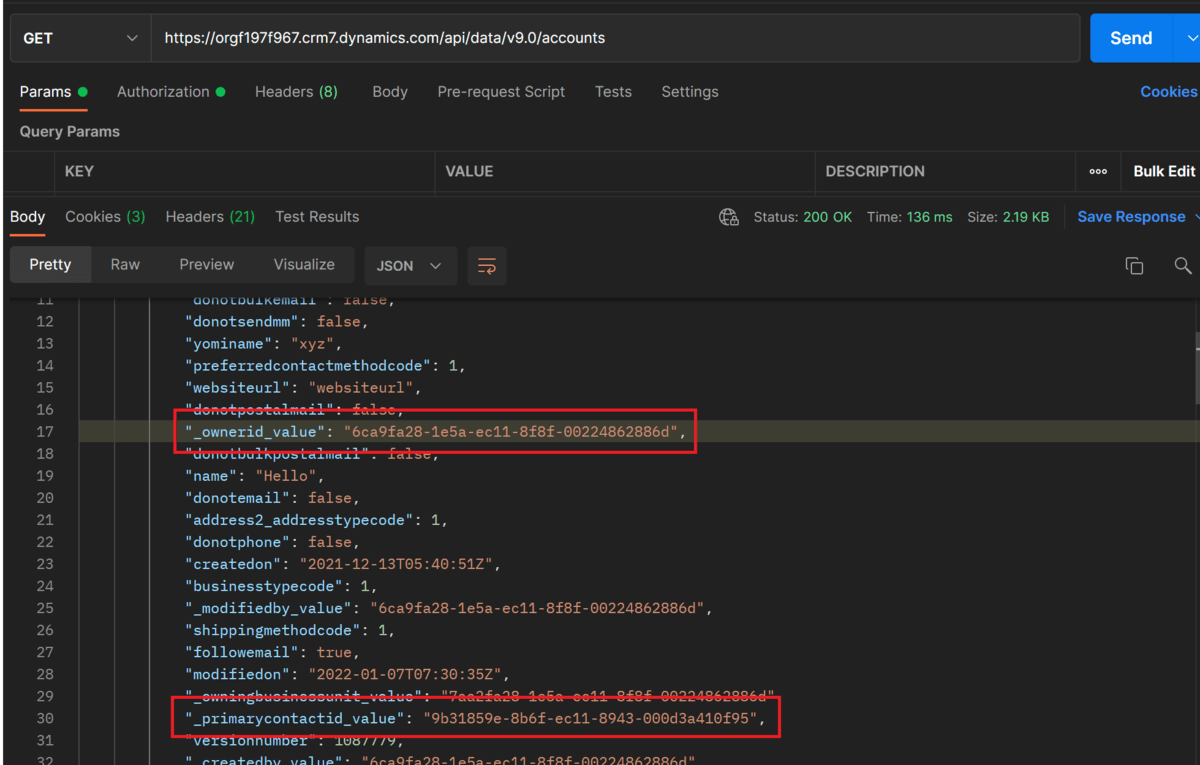Open the Headers (8) tab
This screenshot has height=765, width=1200.
296,91
